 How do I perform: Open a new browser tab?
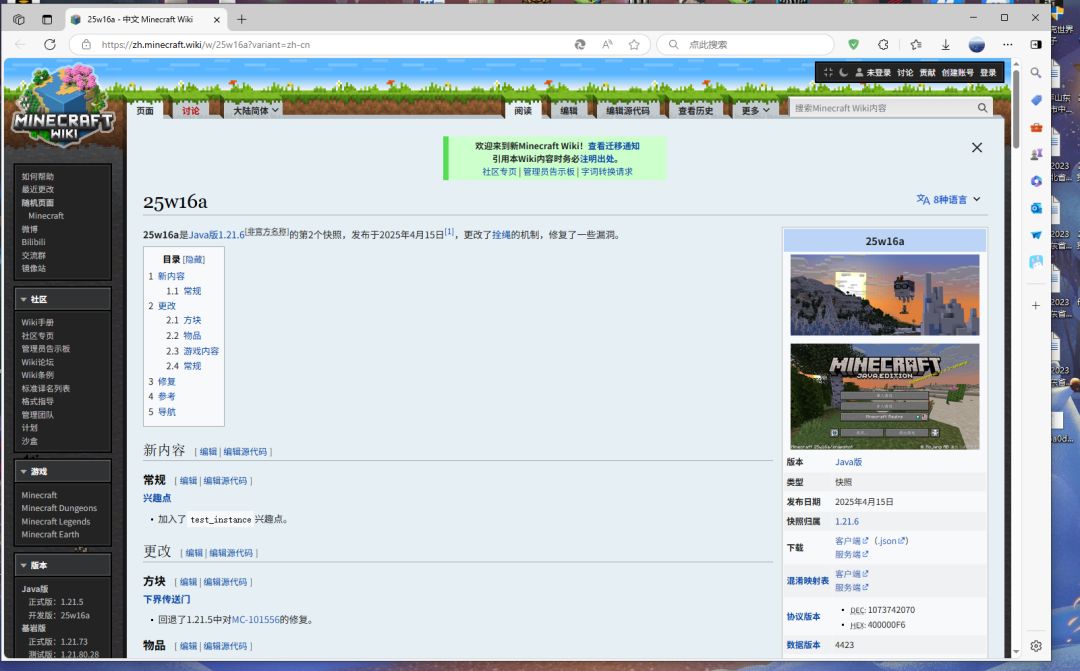(x=241, y=19)
